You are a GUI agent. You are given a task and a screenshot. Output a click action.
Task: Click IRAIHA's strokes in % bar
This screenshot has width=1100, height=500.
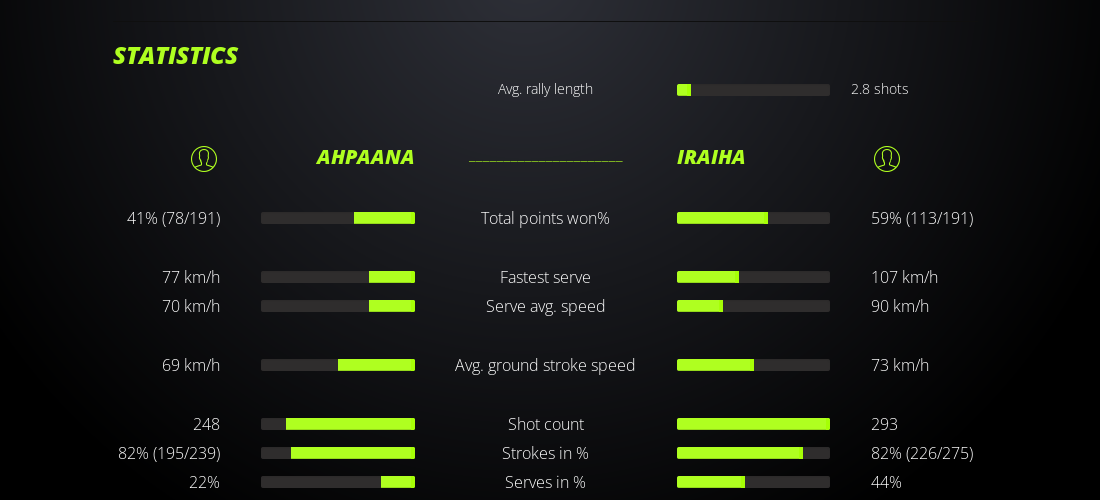(x=753, y=453)
